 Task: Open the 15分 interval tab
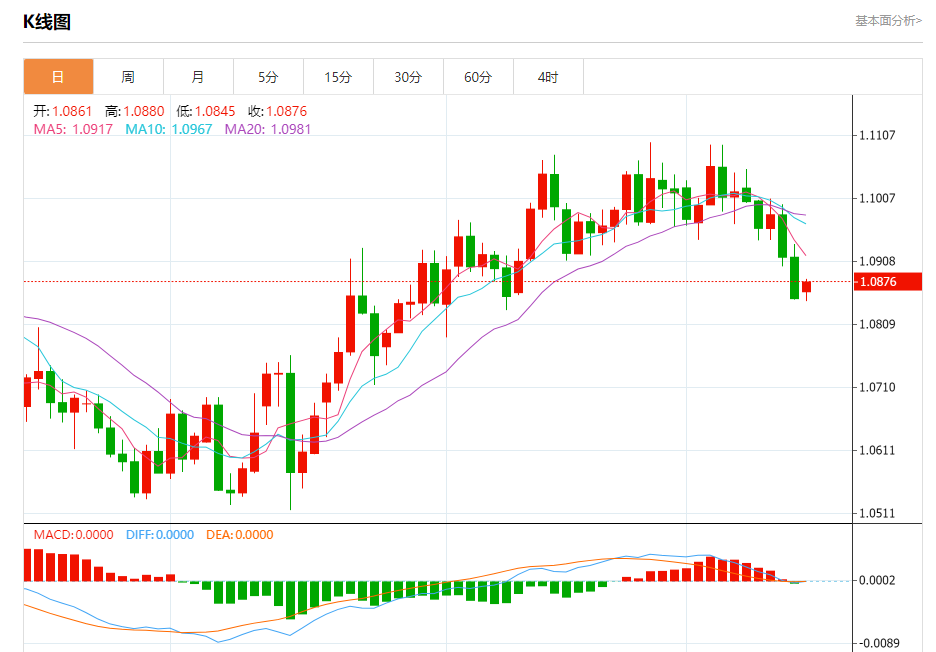coord(338,77)
